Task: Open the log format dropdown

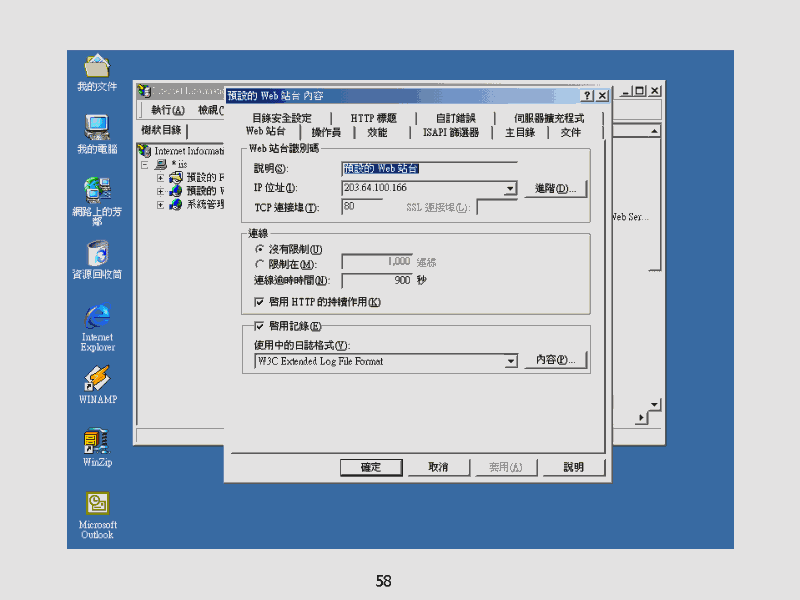Action: click(510, 361)
